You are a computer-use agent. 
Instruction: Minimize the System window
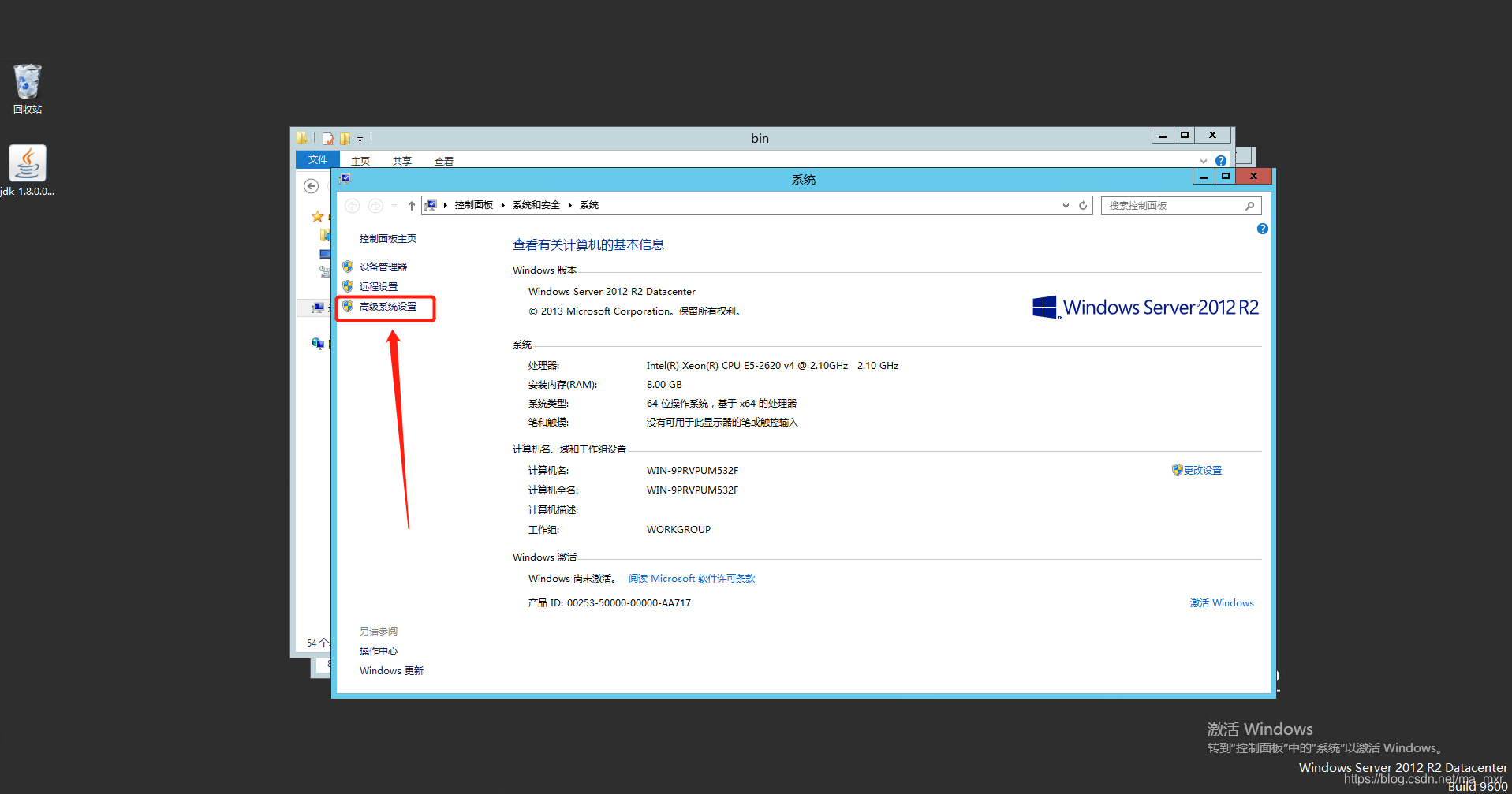[x=1204, y=177]
